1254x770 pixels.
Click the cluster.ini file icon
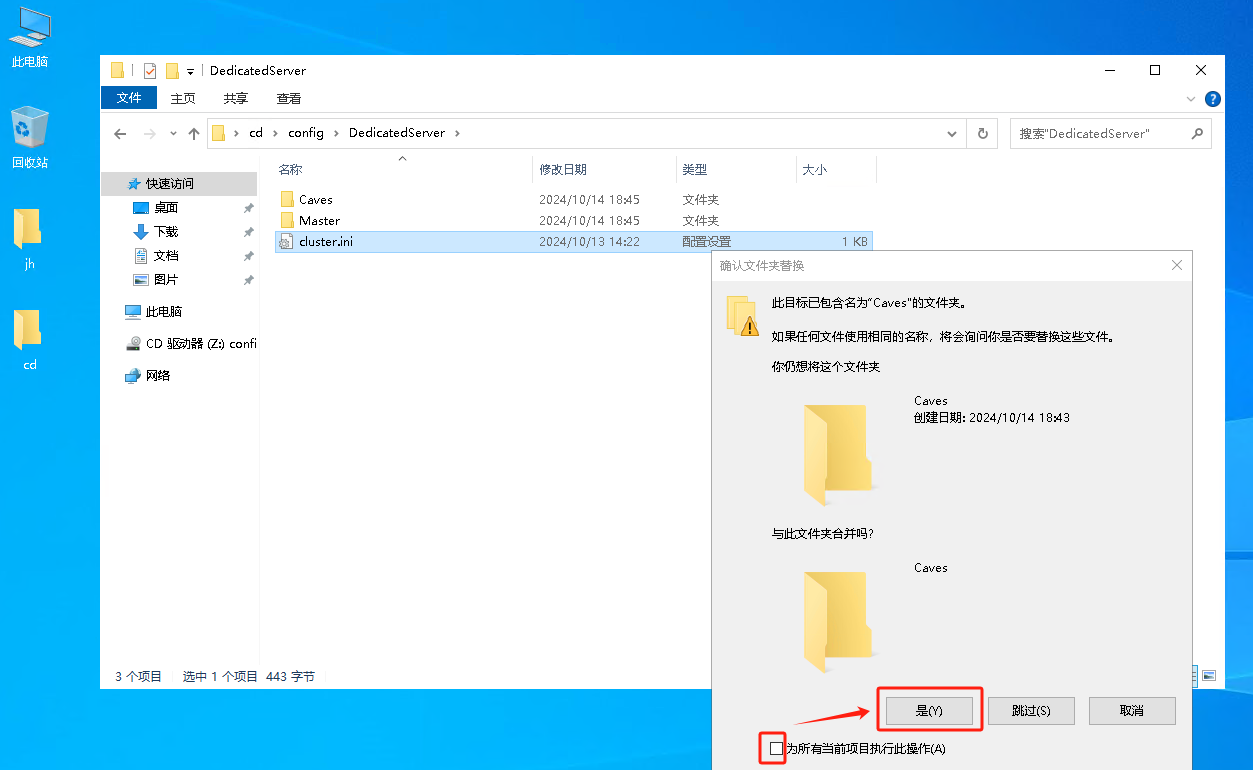pos(286,242)
